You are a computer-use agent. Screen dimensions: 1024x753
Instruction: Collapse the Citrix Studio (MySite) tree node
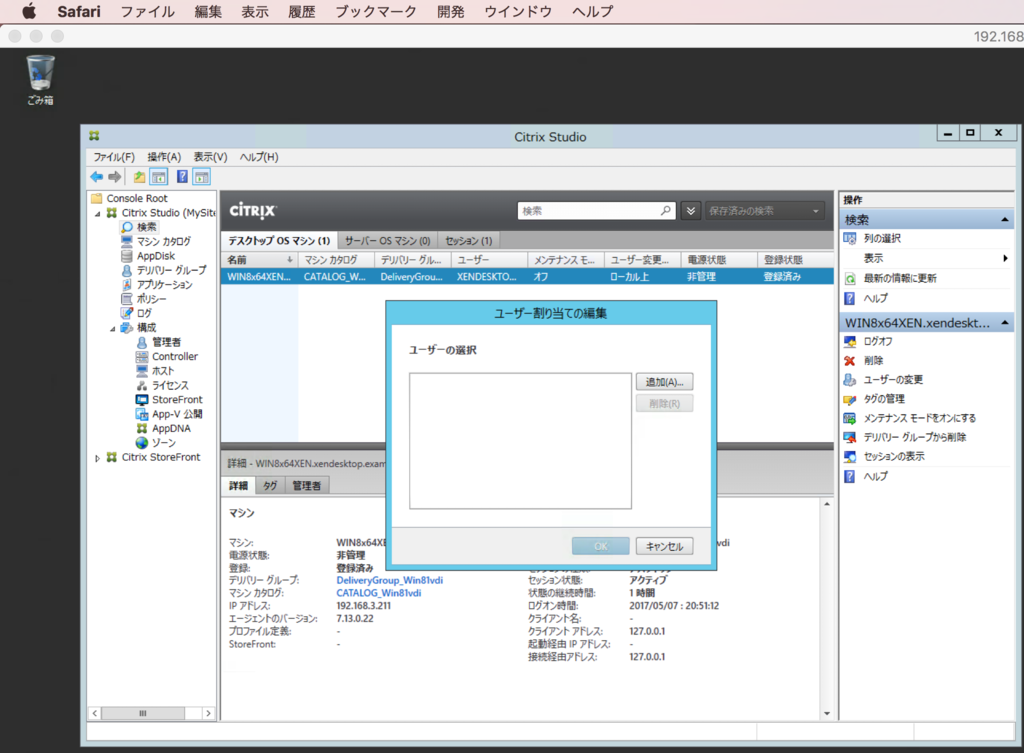tap(97, 214)
